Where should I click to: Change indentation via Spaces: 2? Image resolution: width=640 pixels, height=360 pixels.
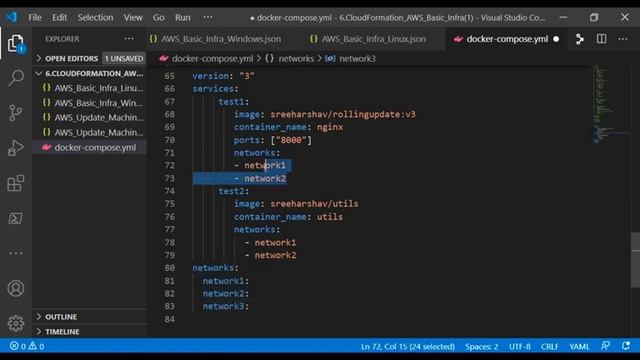pos(482,347)
